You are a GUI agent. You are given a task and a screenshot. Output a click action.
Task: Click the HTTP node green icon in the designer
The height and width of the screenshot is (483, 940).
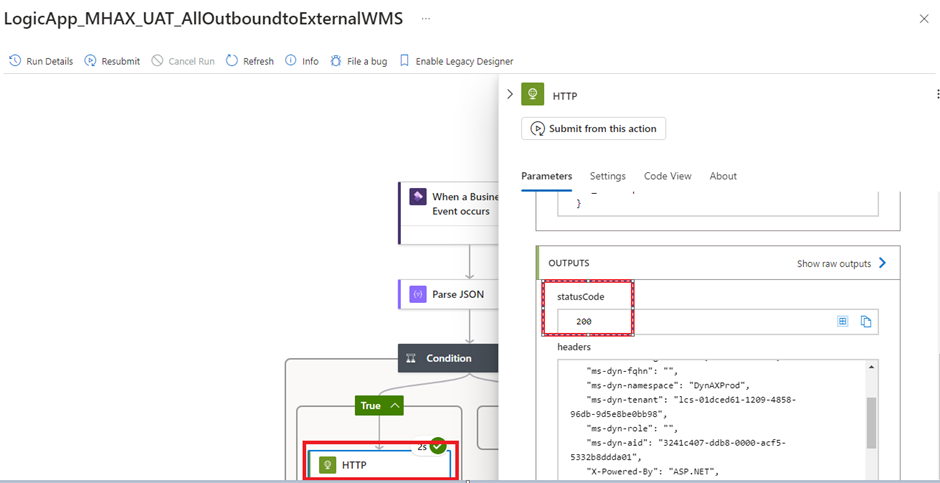(327, 465)
